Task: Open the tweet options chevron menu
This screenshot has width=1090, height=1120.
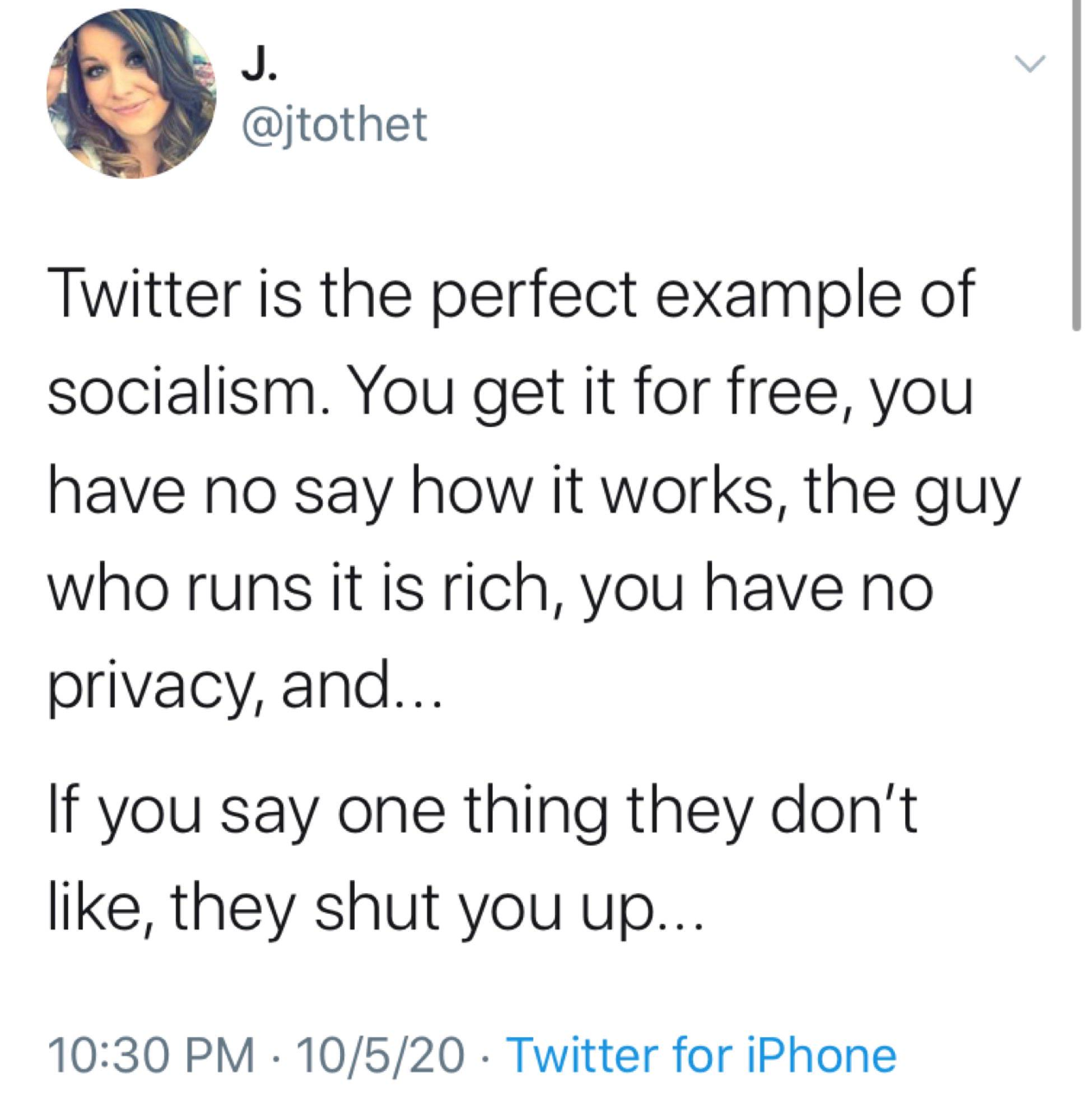Action: [x=1029, y=63]
